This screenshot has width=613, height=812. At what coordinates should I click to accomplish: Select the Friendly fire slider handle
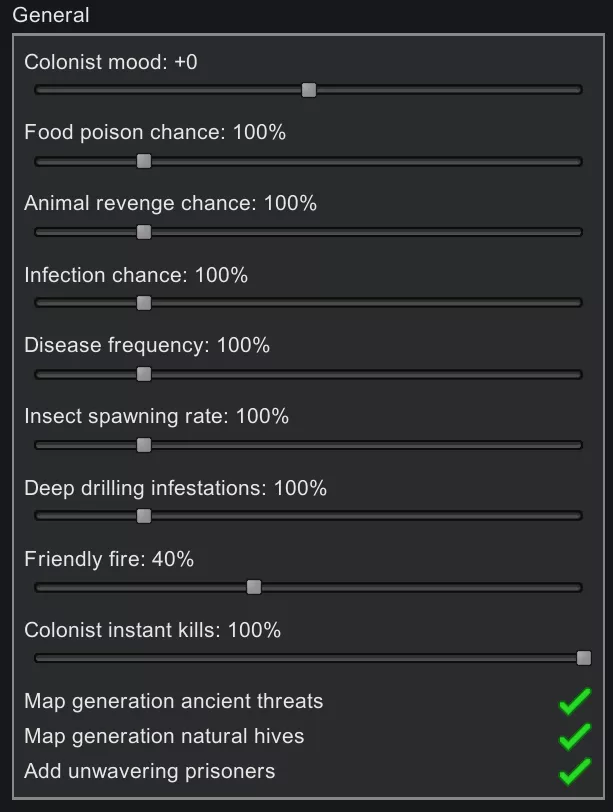[x=254, y=587]
